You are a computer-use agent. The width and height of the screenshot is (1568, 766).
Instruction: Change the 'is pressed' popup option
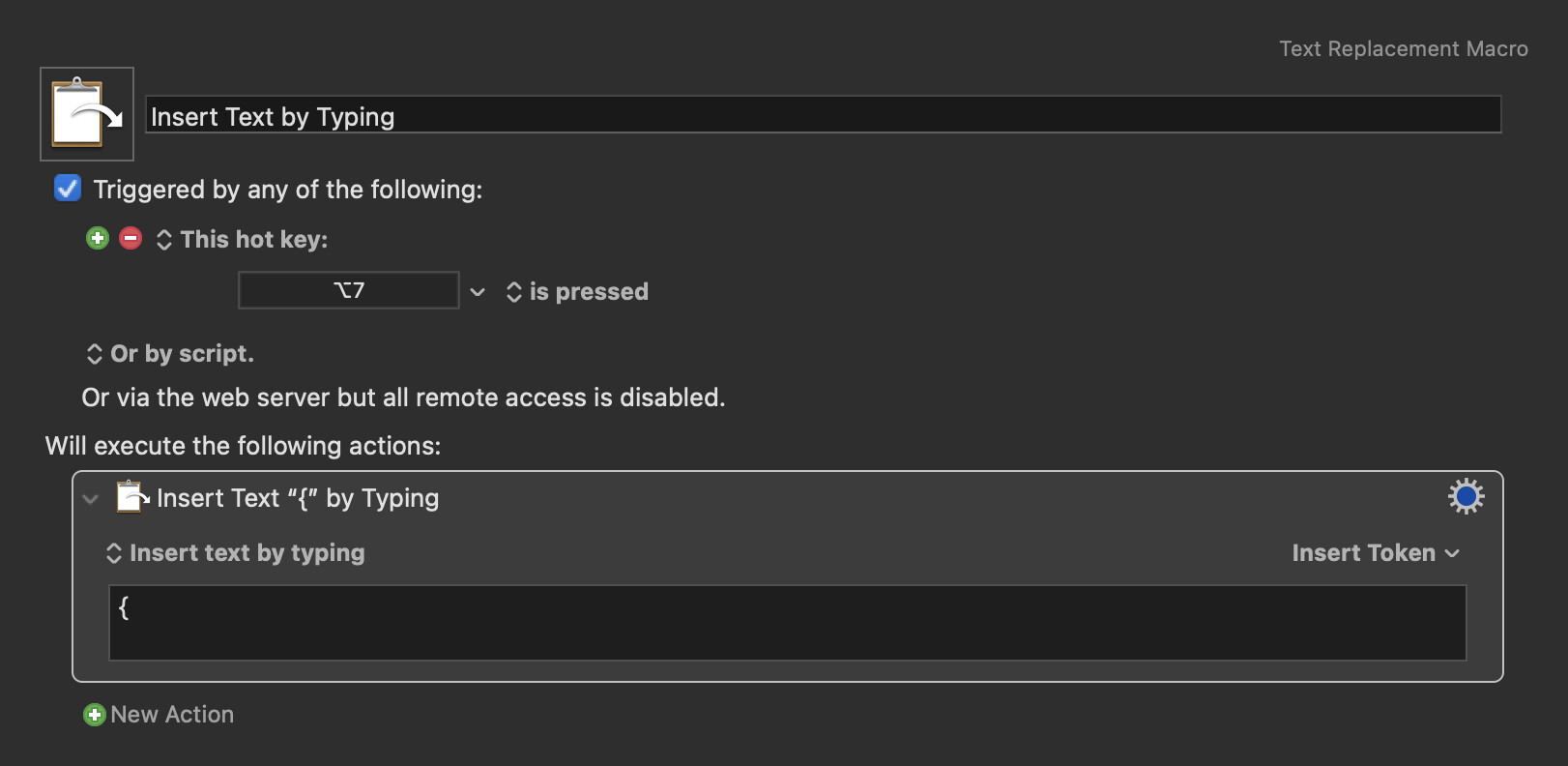point(577,292)
